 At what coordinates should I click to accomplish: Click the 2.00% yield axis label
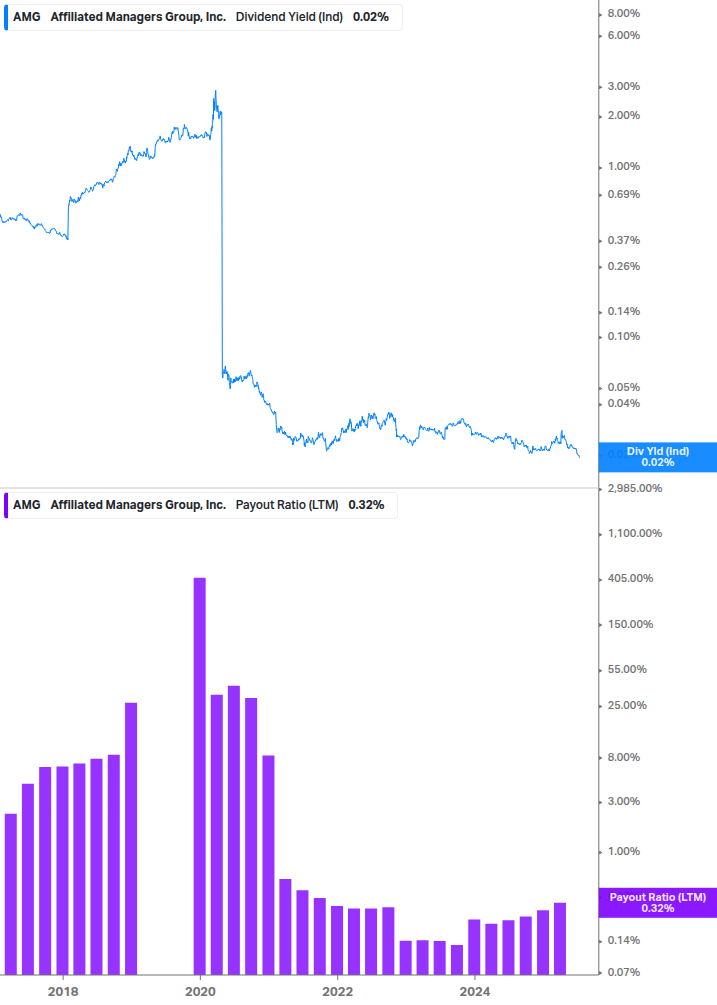pos(623,115)
